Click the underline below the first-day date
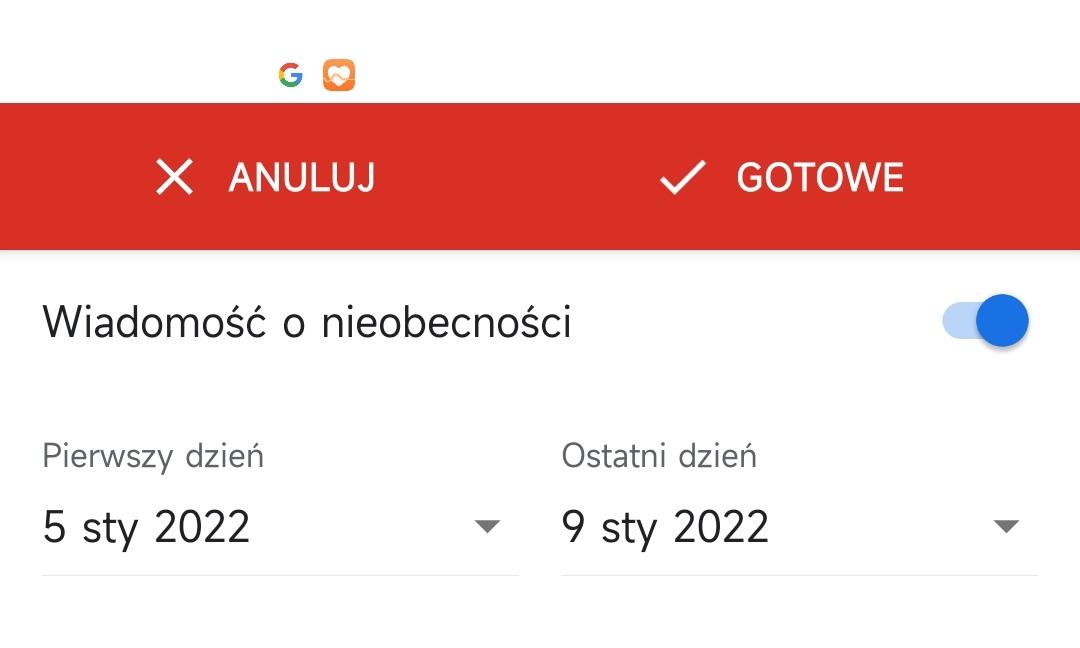1080x648 pixels. [x=280, y=575]
